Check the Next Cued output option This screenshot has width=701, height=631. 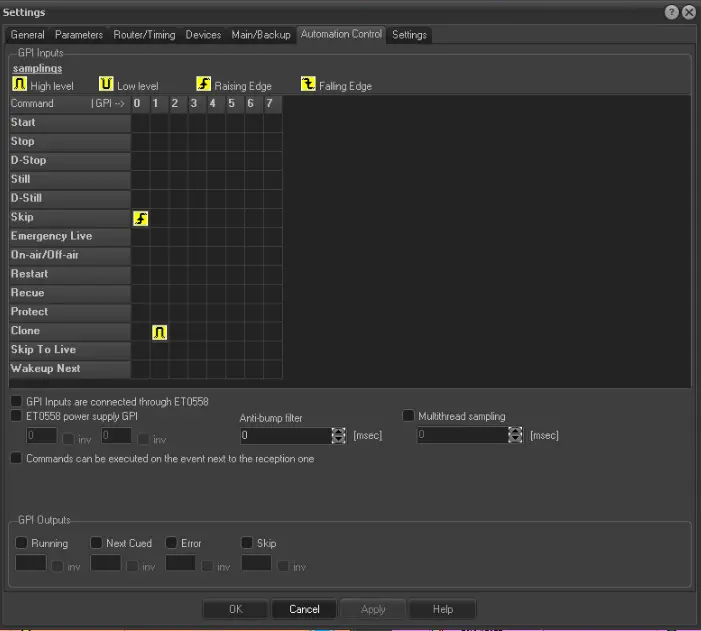coord(96,543)
